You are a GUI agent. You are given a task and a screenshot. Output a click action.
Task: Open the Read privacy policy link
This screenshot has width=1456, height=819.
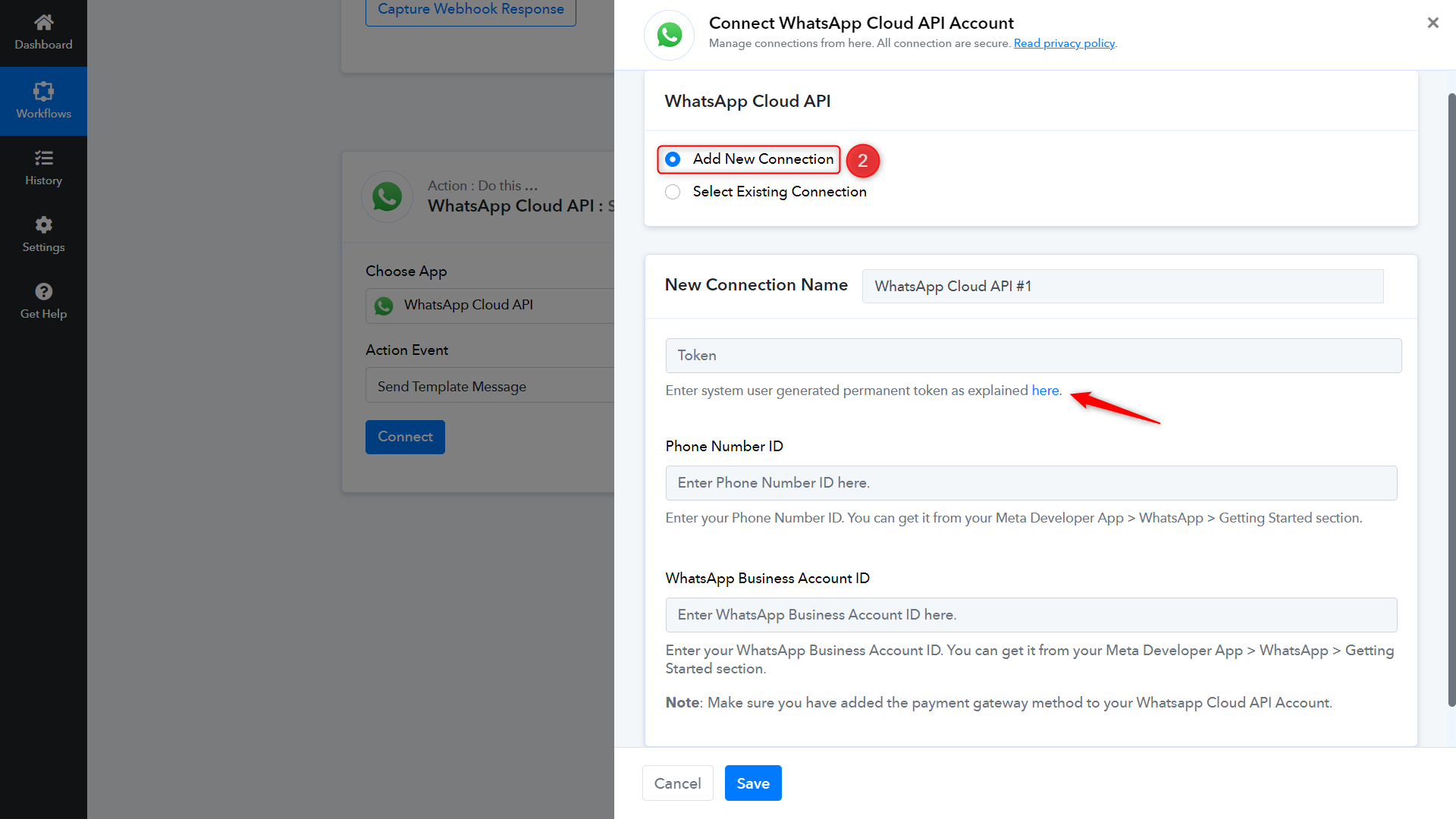(x=1064, y=43)
